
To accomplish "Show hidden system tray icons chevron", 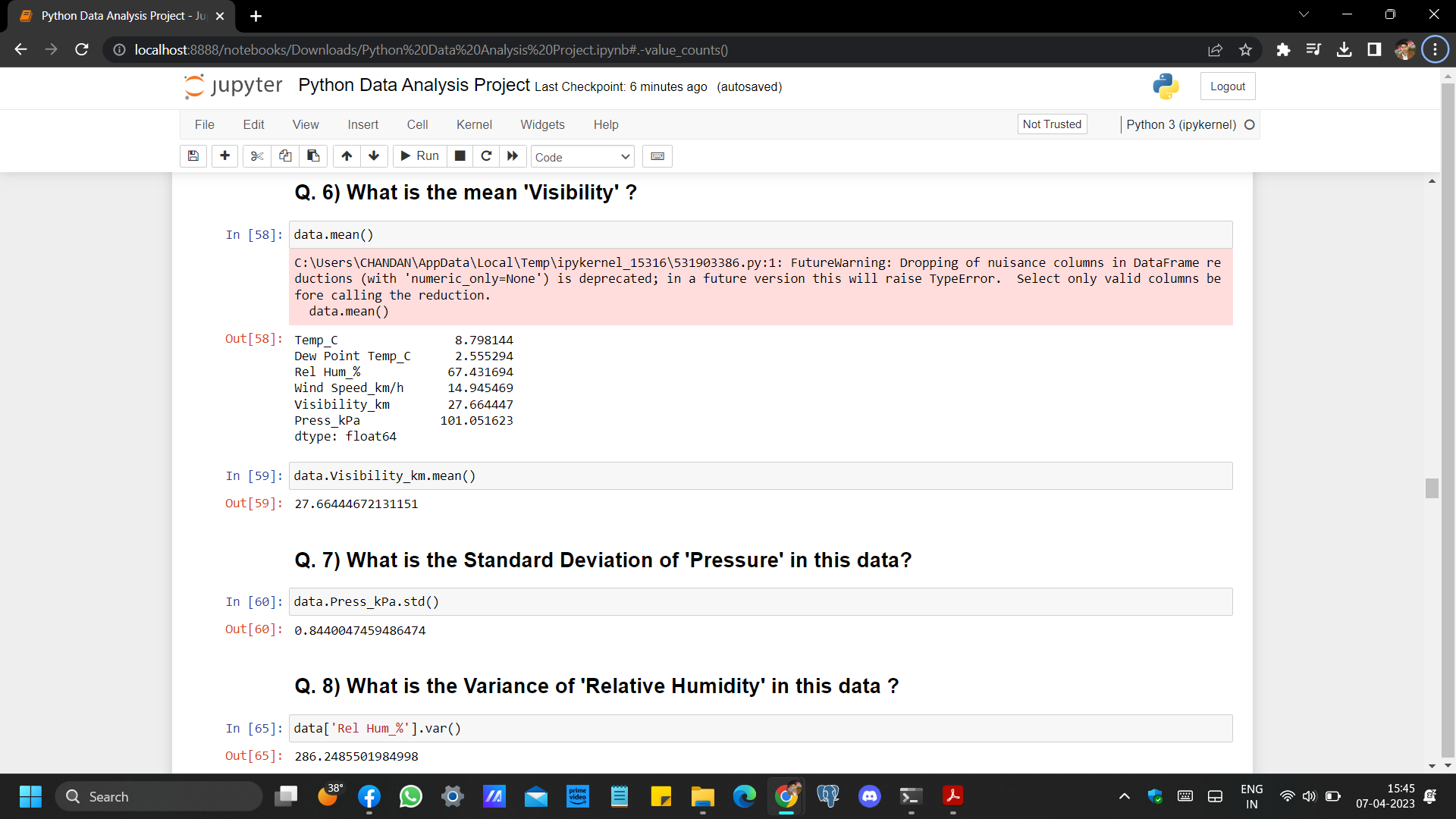I will point(1125,796).
